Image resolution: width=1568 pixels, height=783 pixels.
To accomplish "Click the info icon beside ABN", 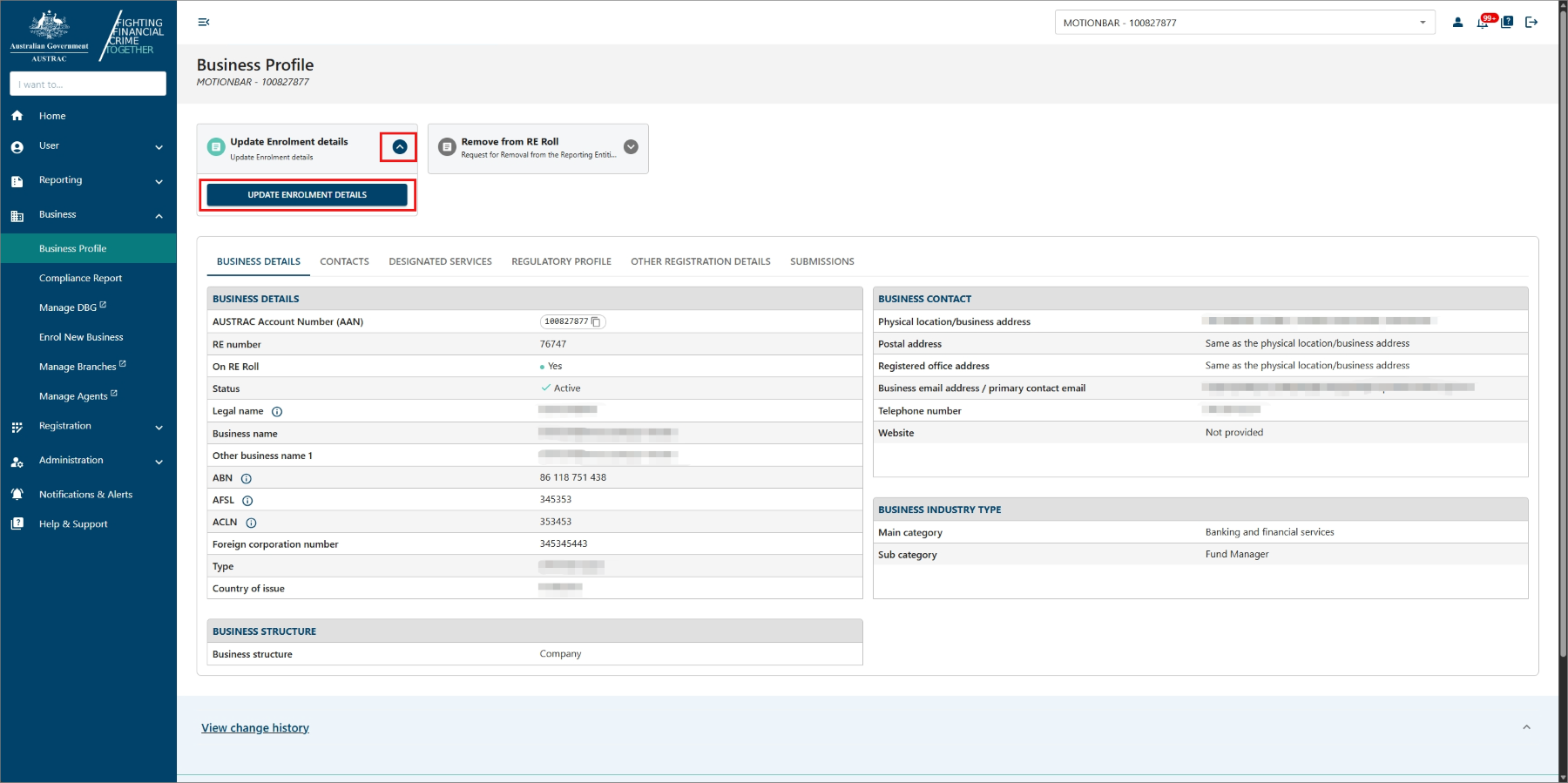I will [x=247, y=479].
